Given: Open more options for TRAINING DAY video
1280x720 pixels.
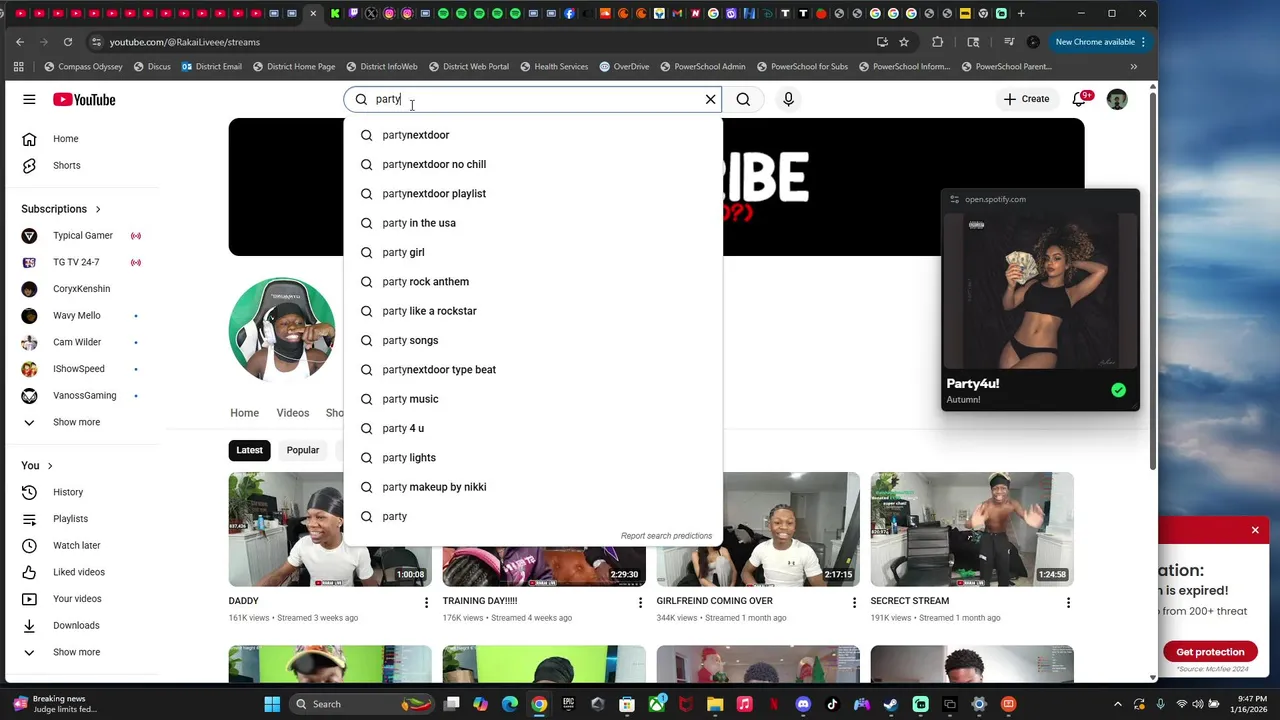Looking at the screenshot, I should point(640,602).
